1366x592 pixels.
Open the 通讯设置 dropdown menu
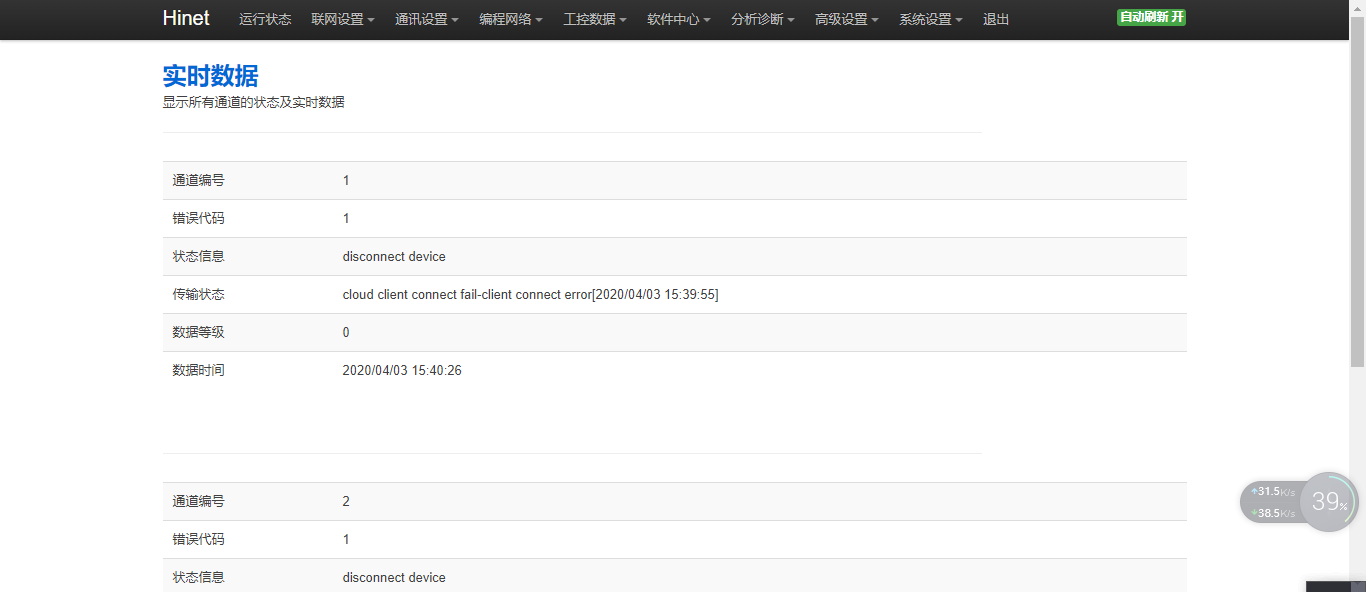pos(427,19)
